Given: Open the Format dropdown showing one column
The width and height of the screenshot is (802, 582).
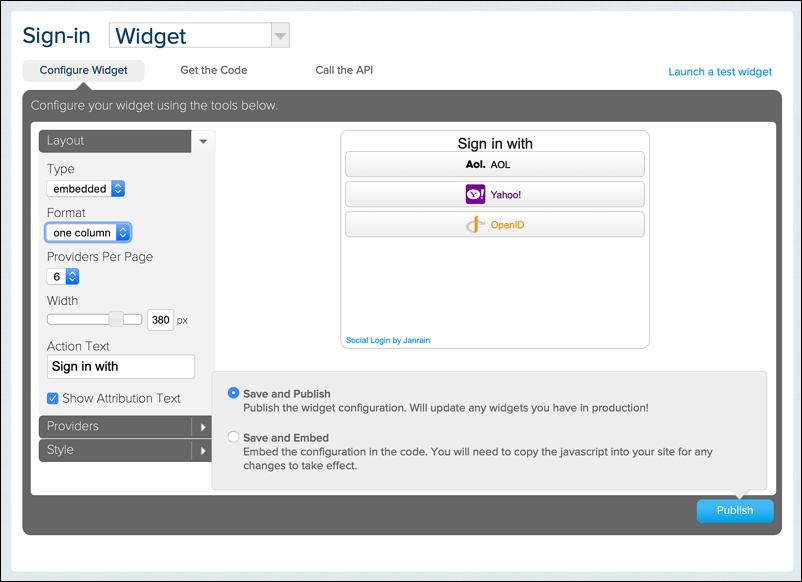Looking at the screenshot, I should (x=89, y=233).
